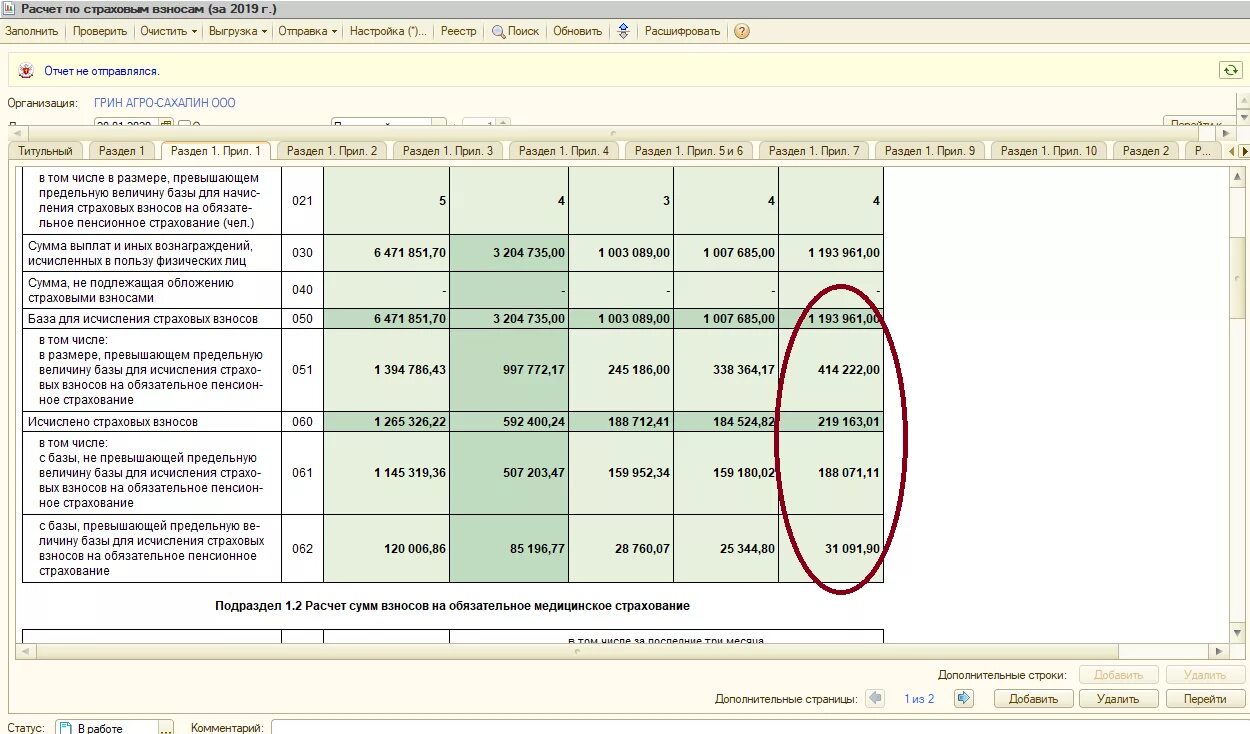Click the report status emblem icon

coord(24,71)
